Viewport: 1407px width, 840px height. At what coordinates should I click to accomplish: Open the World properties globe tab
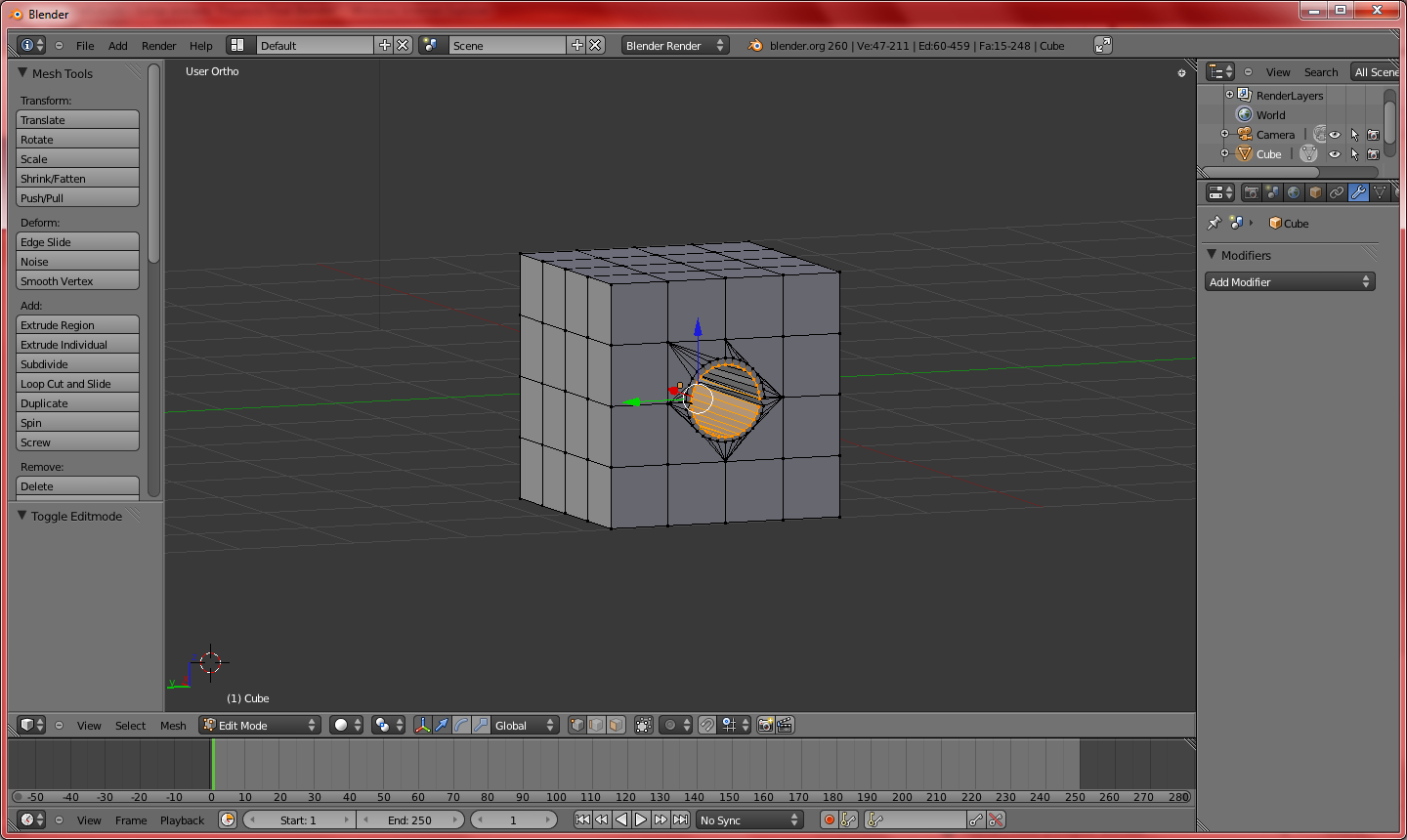1294,192
